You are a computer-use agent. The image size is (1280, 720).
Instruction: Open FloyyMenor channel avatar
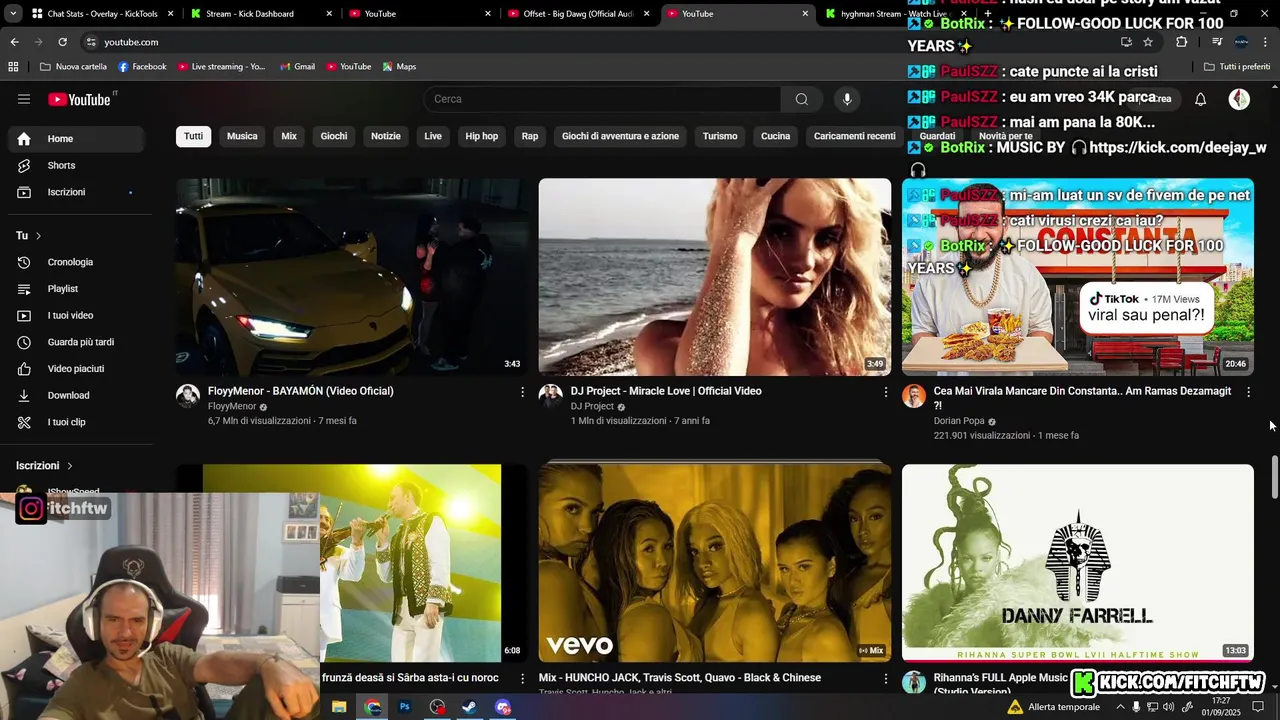[x=188, y=396]
